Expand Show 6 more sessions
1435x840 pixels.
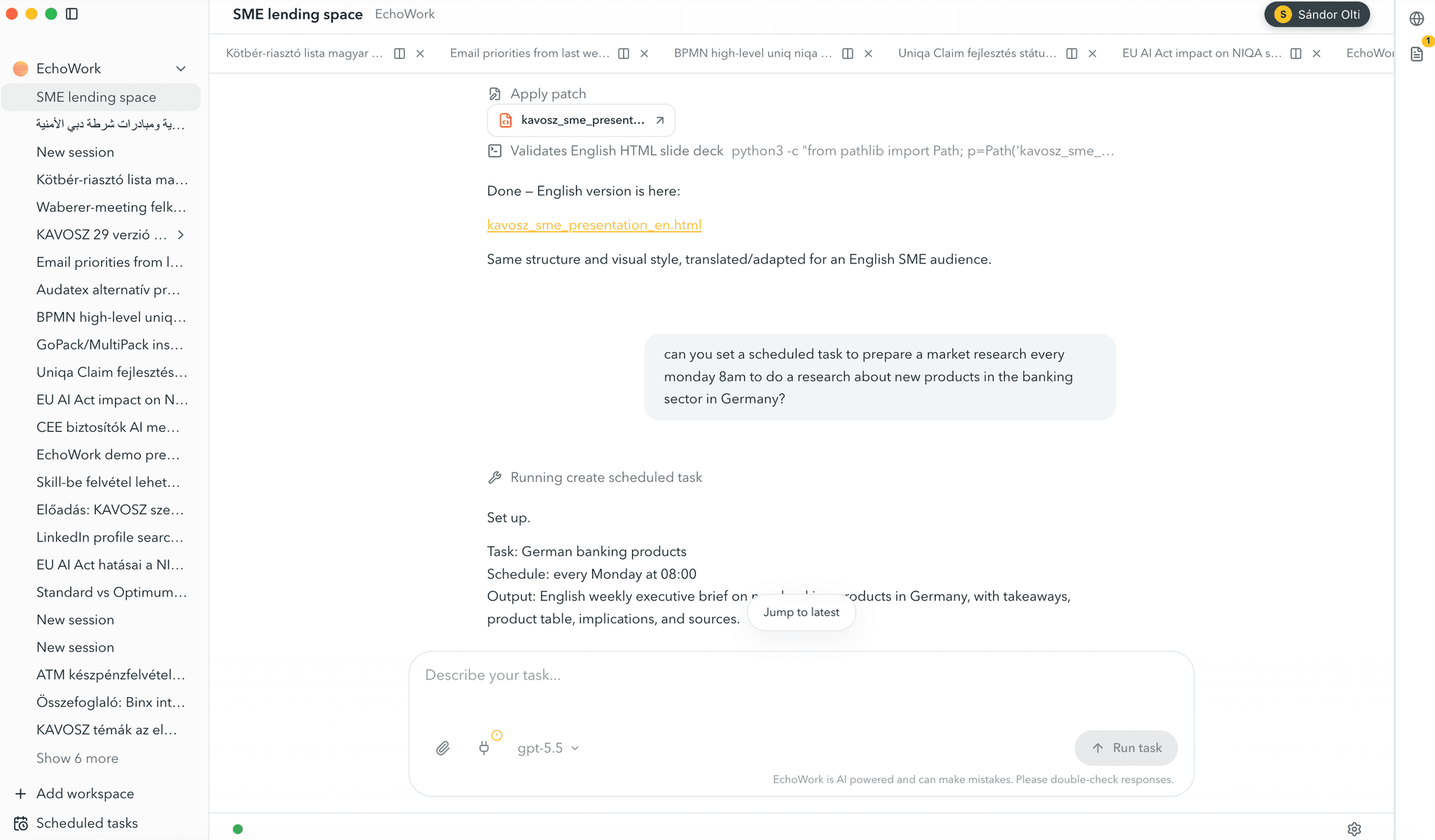(77, 758)
